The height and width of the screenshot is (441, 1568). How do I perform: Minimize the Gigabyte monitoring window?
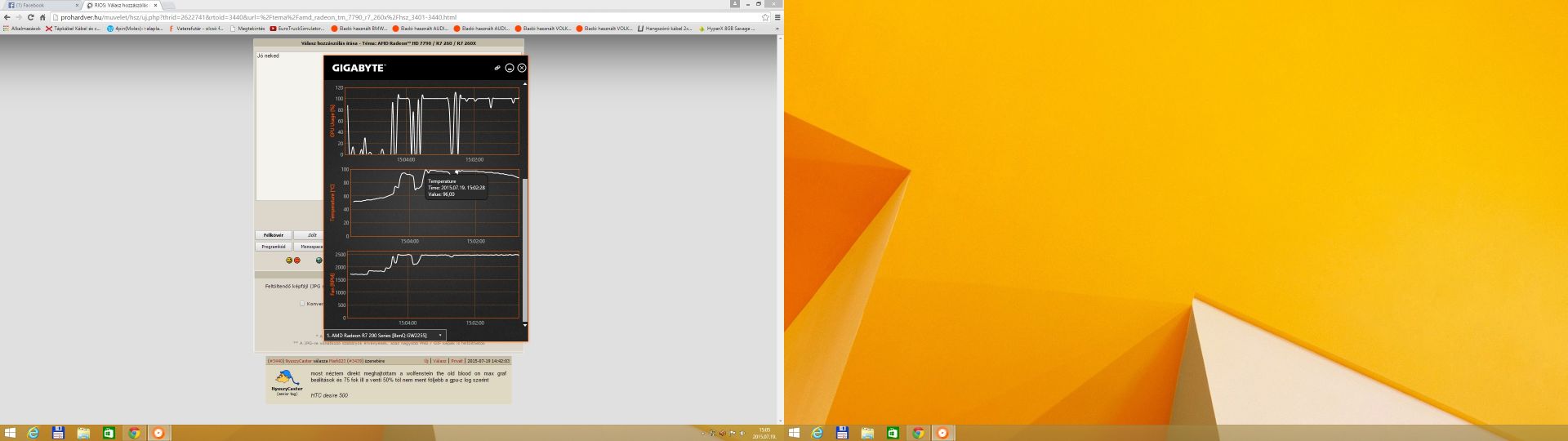[x=510, y=68]
